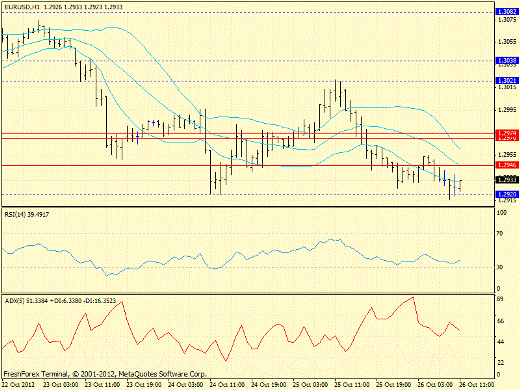Click the 1.2955 price axis value
The width and height of the screenshot is (520, 390).
(x=507, y=155)
